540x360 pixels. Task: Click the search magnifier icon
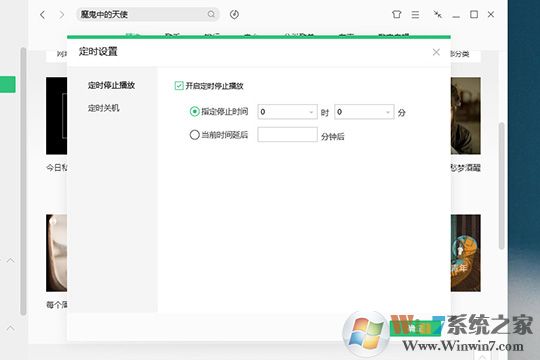click(211, 14)
